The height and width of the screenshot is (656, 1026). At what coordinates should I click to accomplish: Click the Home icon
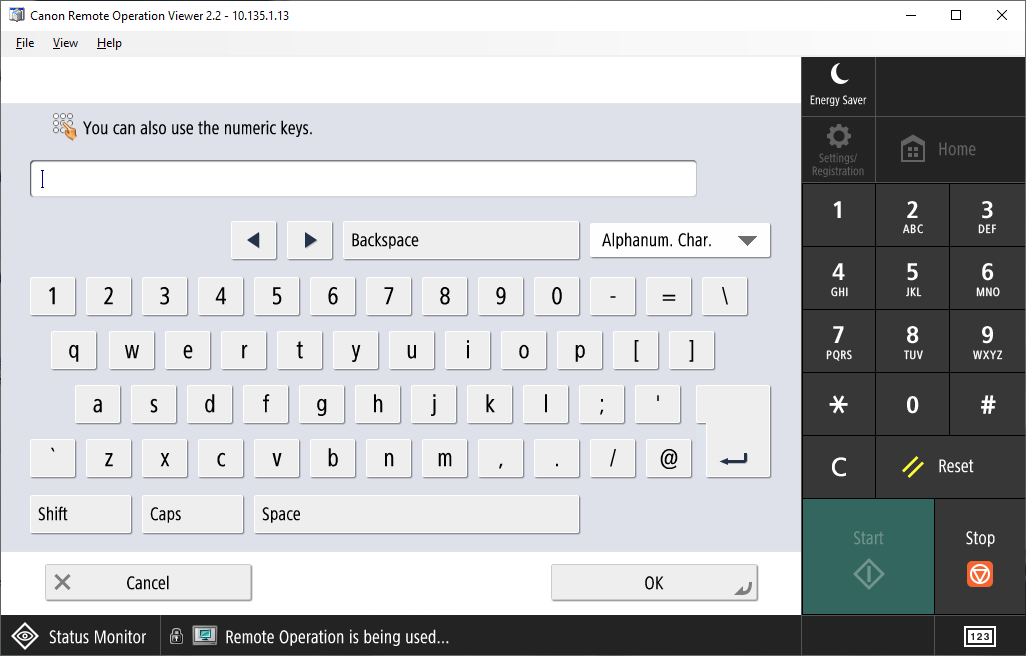coord(912,148)
